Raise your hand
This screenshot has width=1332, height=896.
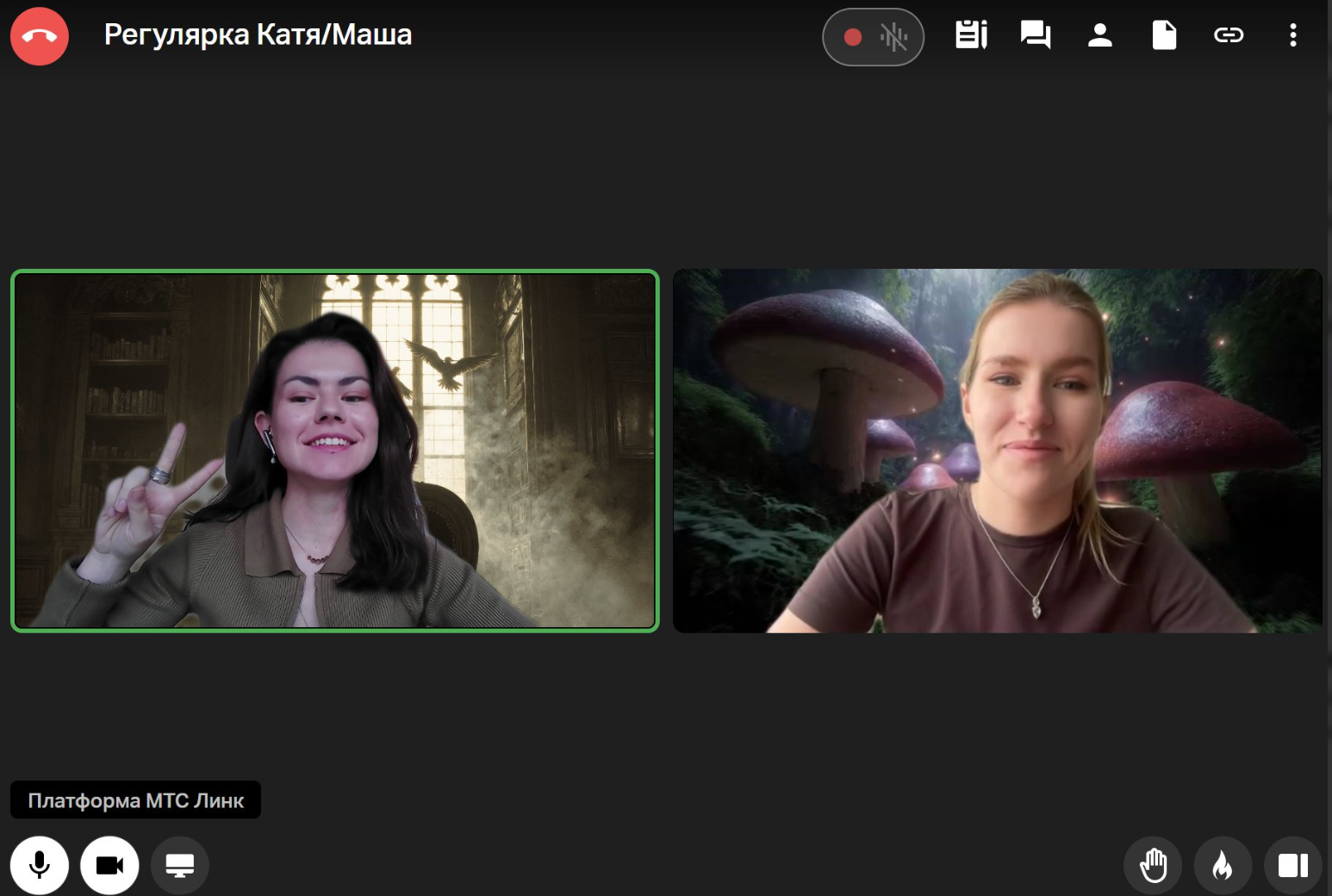(1153, 865)
